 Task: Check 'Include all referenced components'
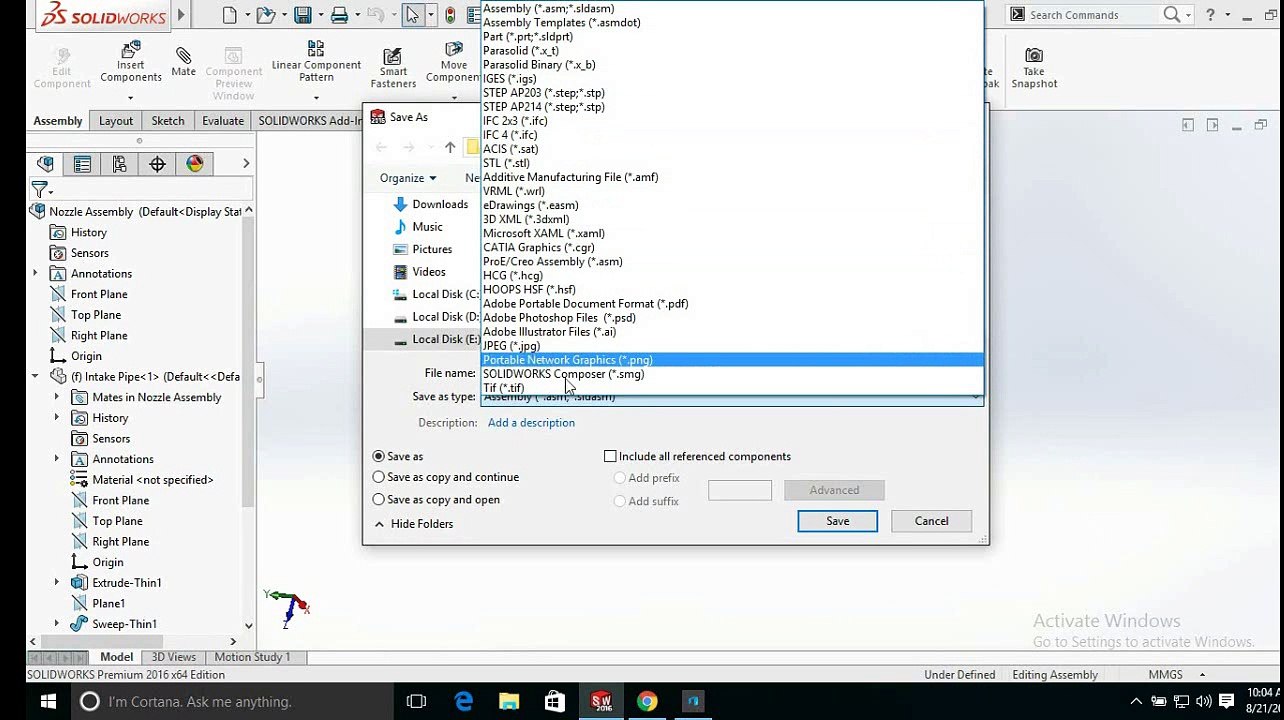[610, 456]
